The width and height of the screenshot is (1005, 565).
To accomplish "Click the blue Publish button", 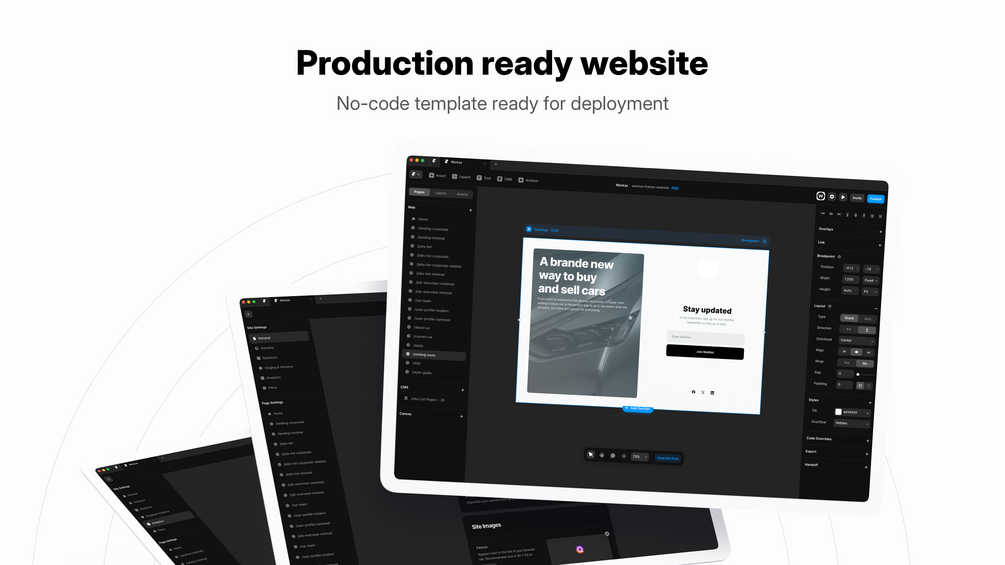I will click(876, 199).
